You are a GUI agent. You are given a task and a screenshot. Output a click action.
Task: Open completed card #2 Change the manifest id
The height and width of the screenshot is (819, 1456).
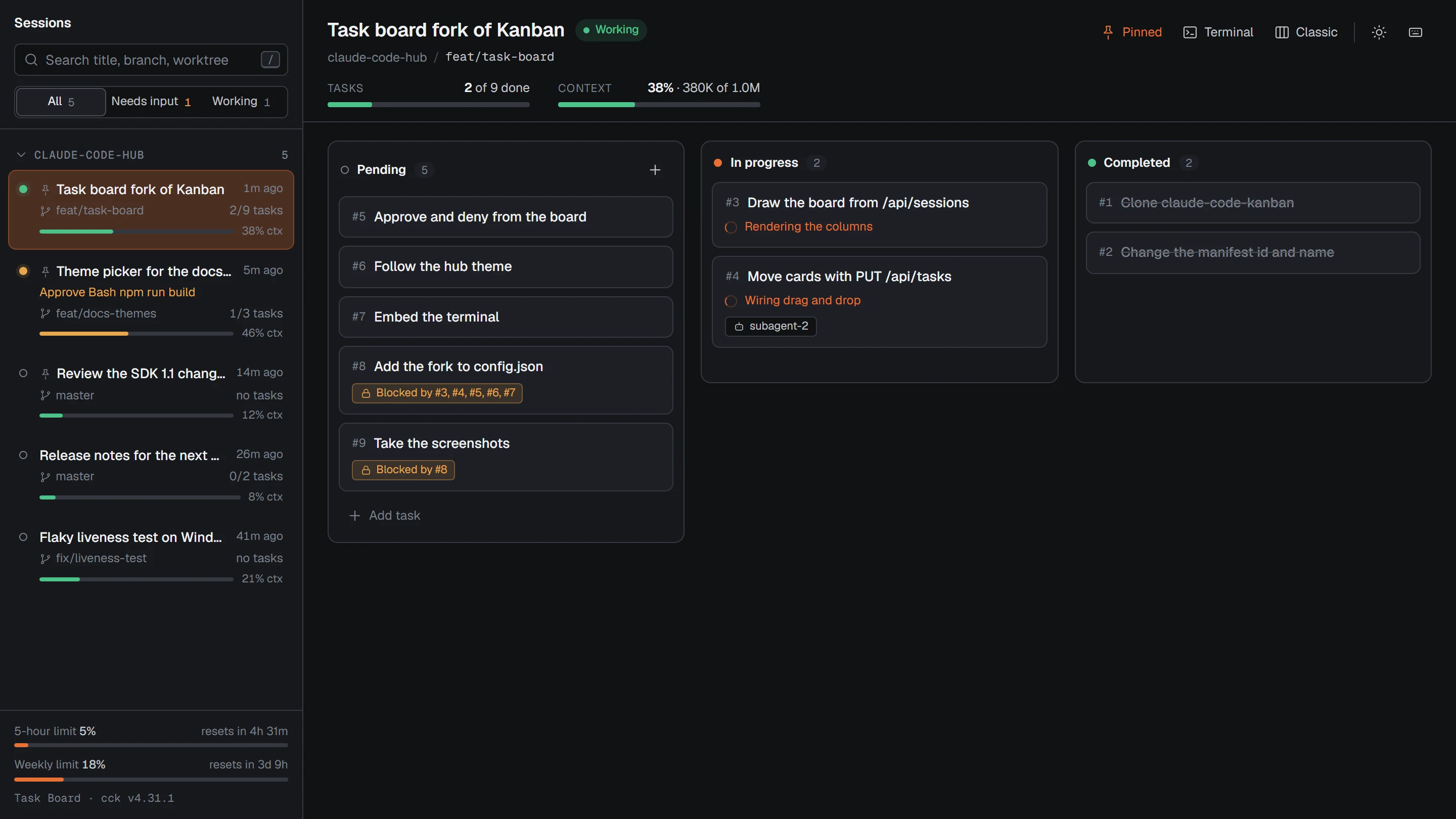click(1253, 253)
